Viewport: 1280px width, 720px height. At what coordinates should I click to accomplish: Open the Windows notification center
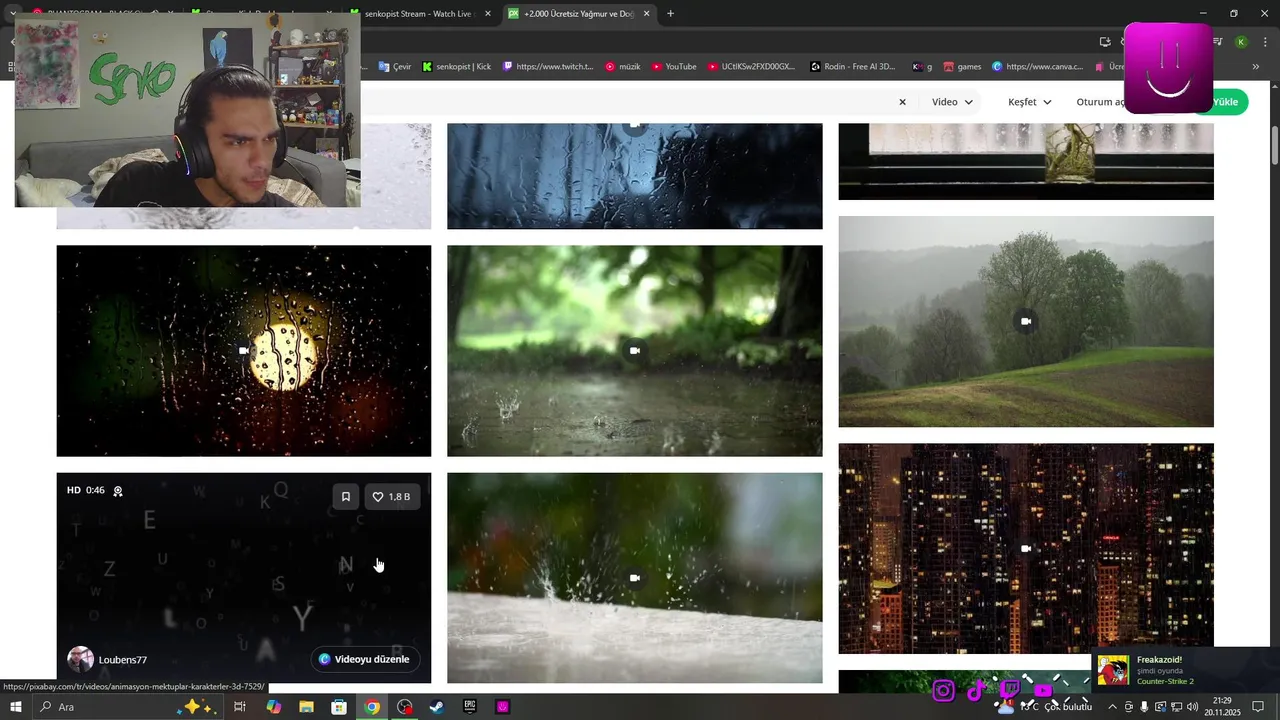1258,707
